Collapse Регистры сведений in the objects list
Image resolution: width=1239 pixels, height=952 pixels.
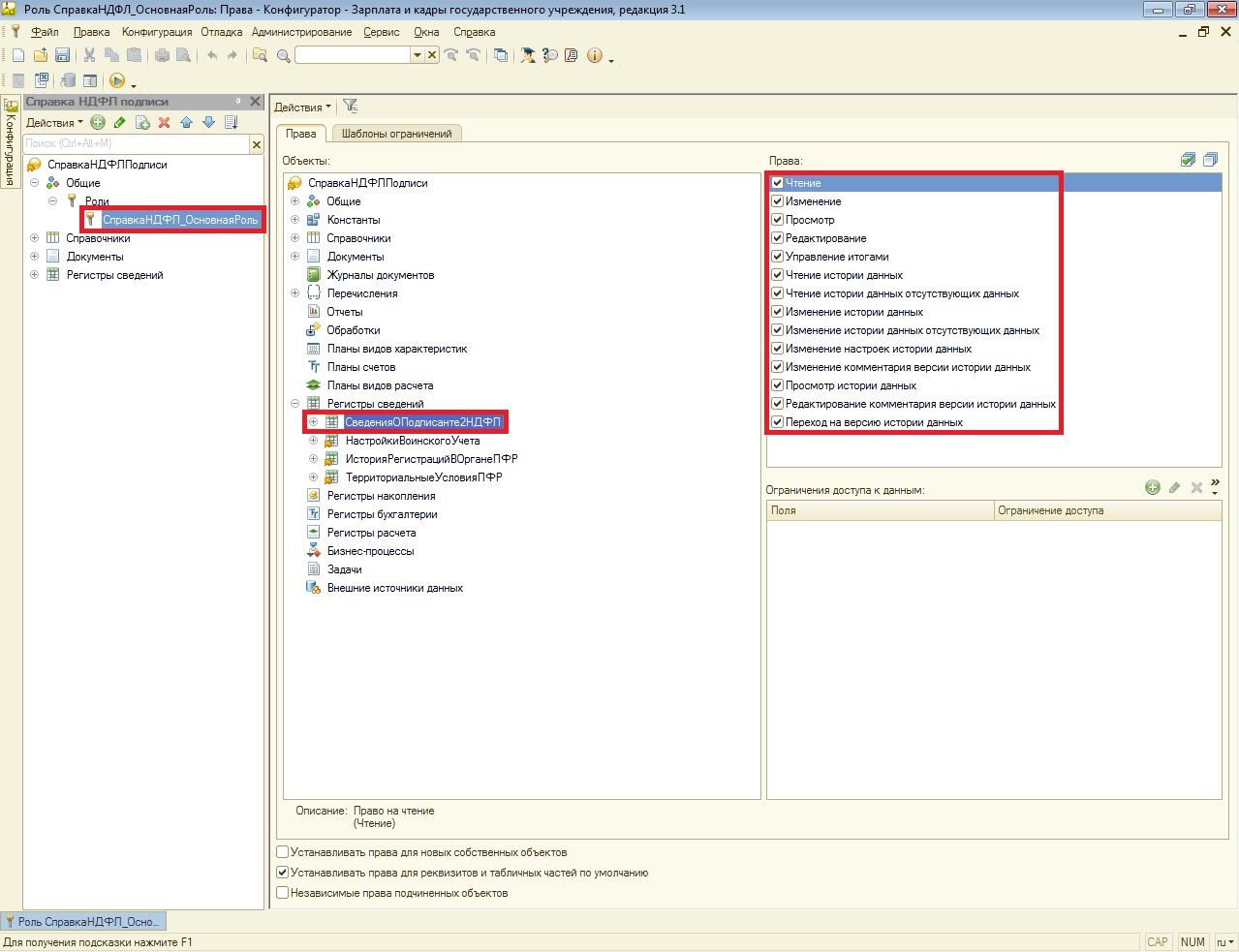(295, 404)
